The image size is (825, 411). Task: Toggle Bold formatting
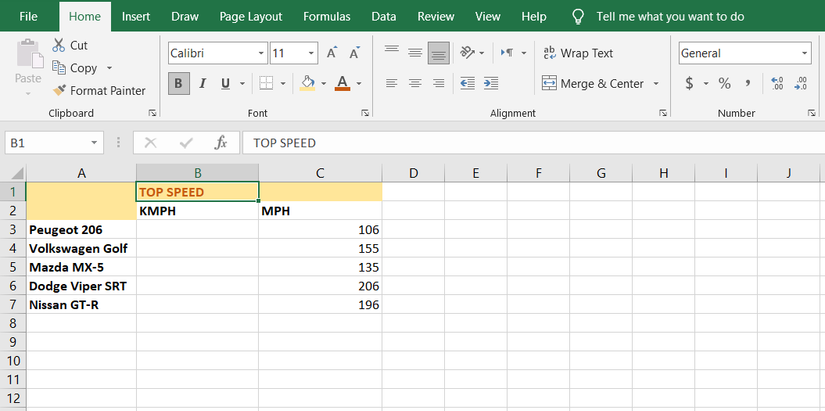(x=179, y=84)
